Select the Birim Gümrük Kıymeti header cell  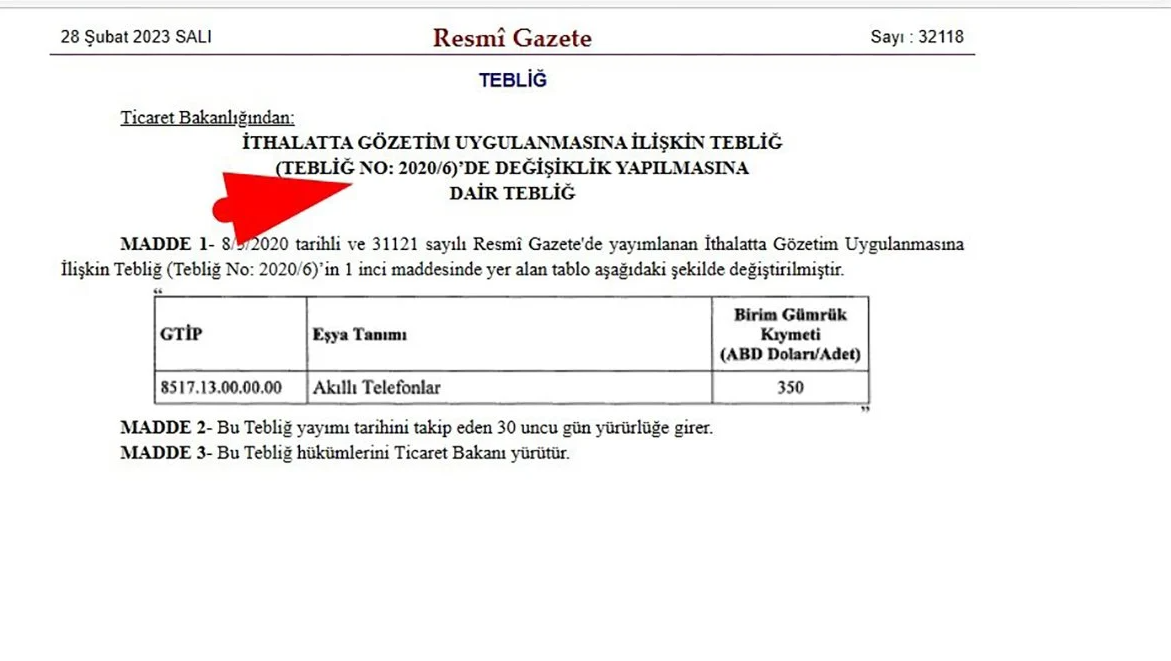click(790, 334)
